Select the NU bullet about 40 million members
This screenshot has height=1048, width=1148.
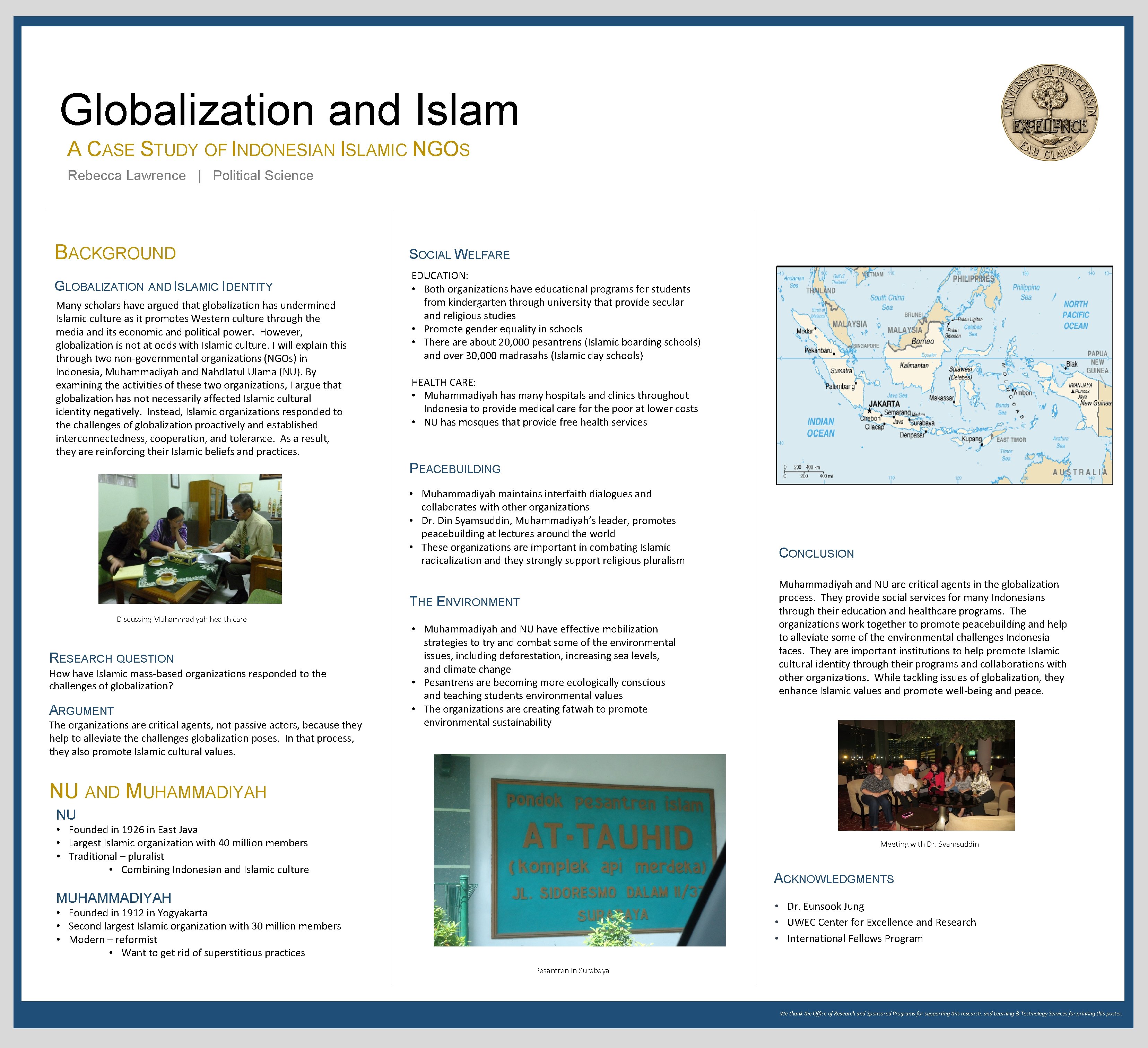[x=189, y=844]
